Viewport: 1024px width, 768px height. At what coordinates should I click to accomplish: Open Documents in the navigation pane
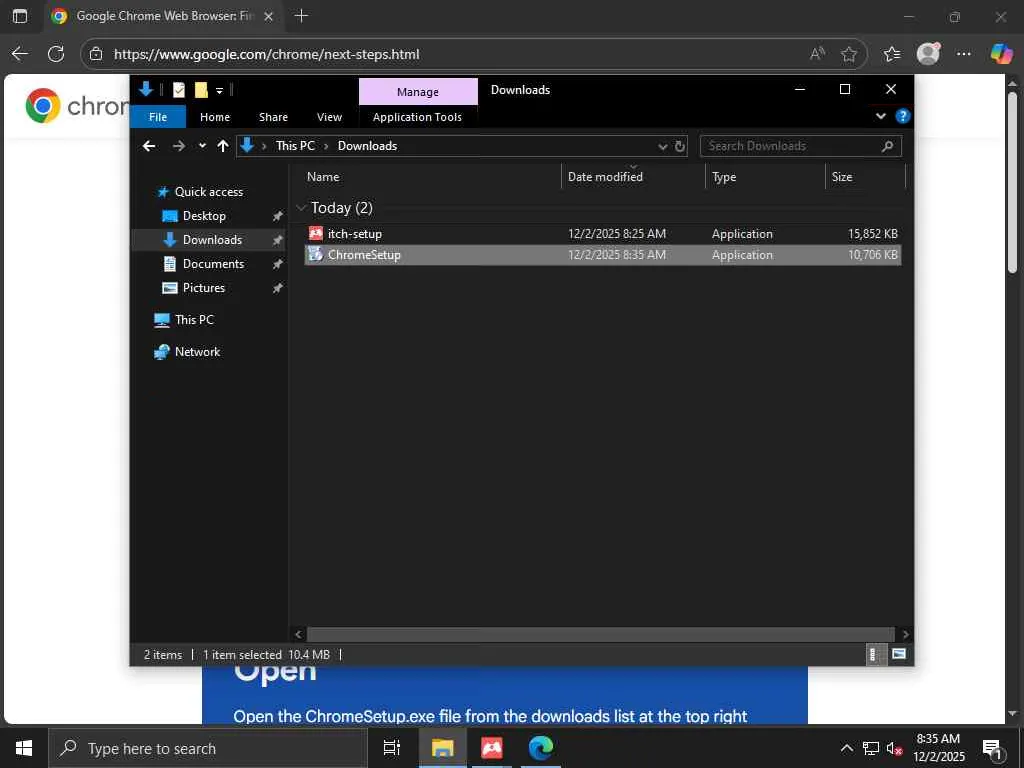click(x=213, y=264)
